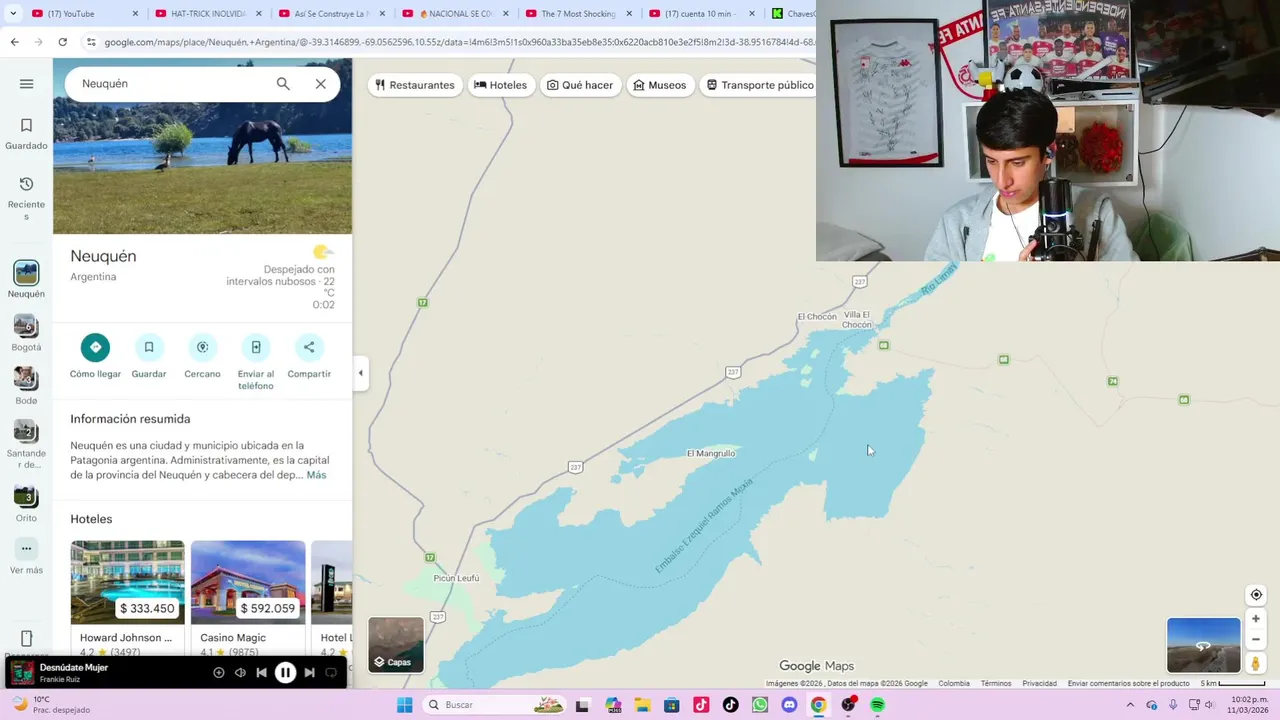
Task: Open Discord from the taskbar
Action: click(789, 705)
